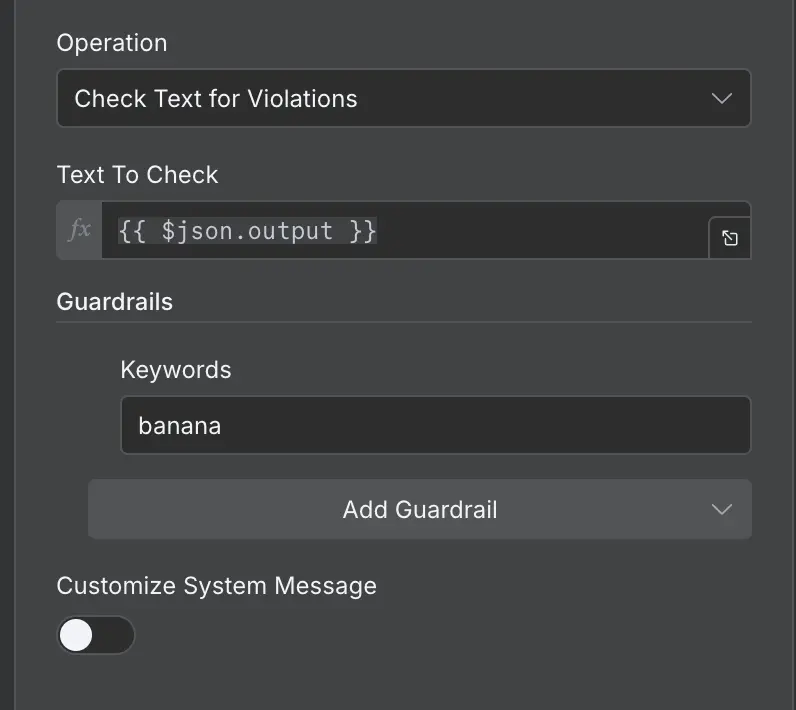
Task: Click the Operation label
Action: coord(111,43)
